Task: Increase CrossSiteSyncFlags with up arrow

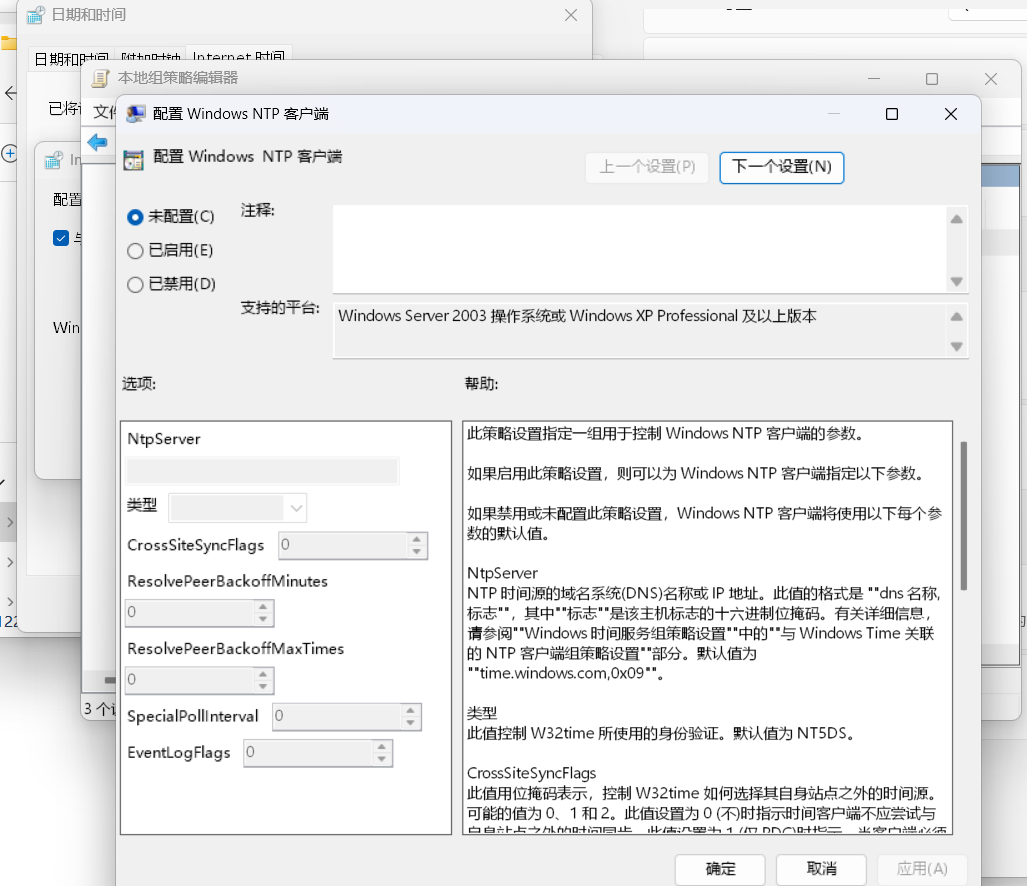Action: pos(417,539)
